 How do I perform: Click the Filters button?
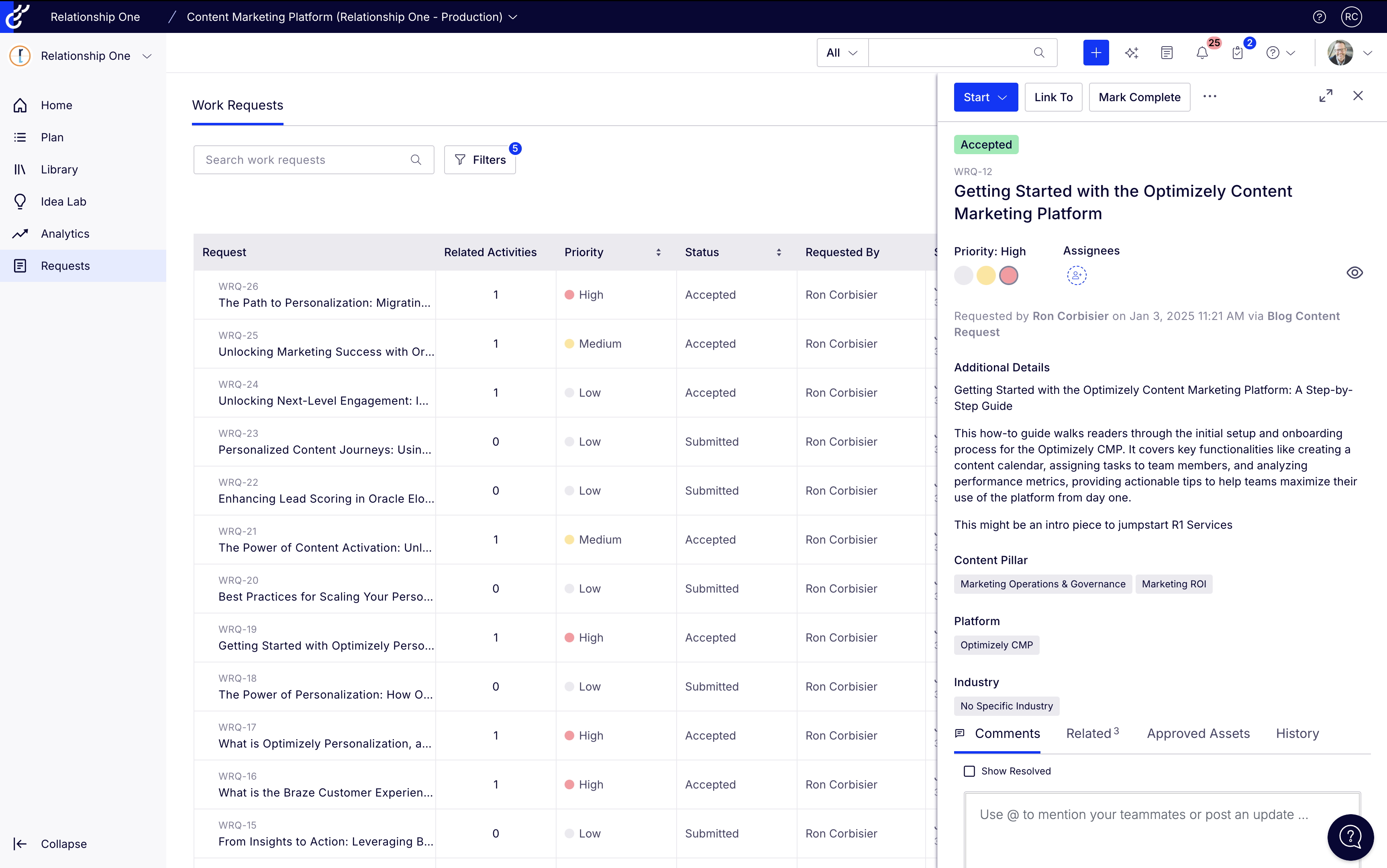pyautogui.click(x=480, y=160)
